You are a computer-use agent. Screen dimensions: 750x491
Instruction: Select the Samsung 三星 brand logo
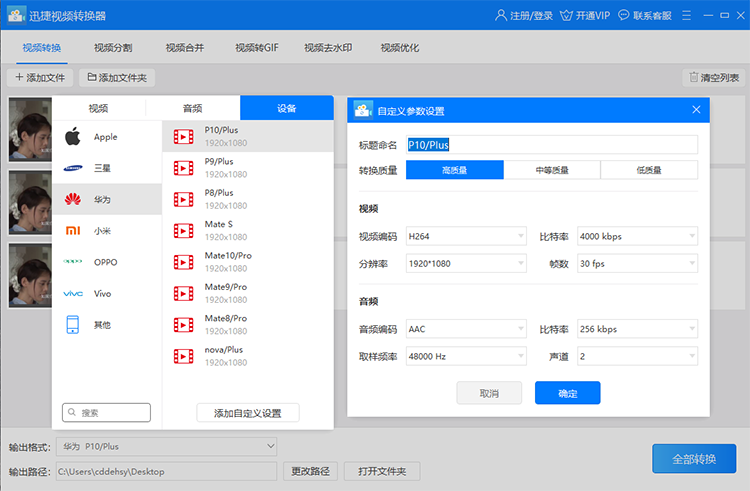73,168
